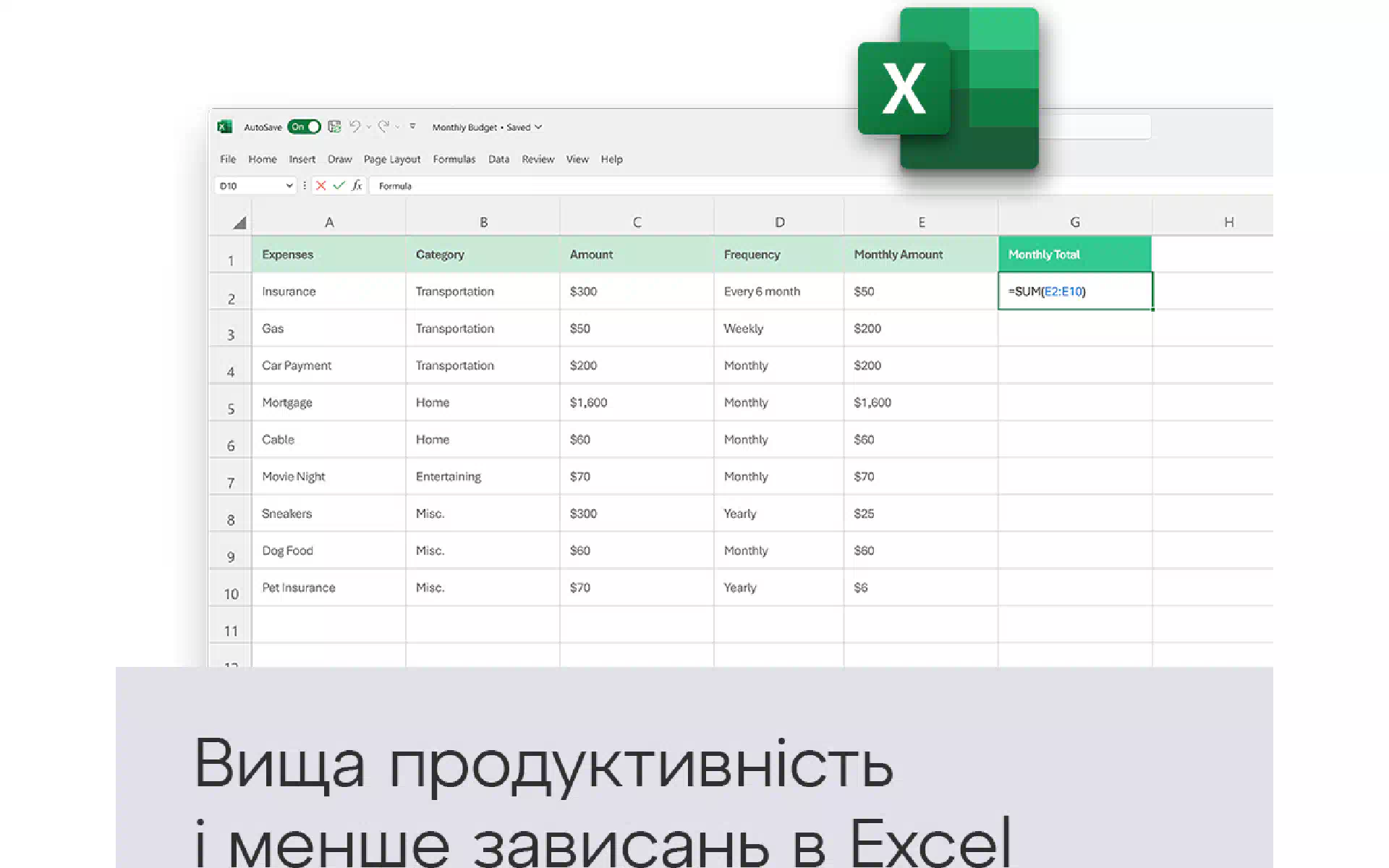The width and height of the screenshot is (1389, 868).
Task: Open the Undo history dropdown arrow
Action: tap(369, 127)
